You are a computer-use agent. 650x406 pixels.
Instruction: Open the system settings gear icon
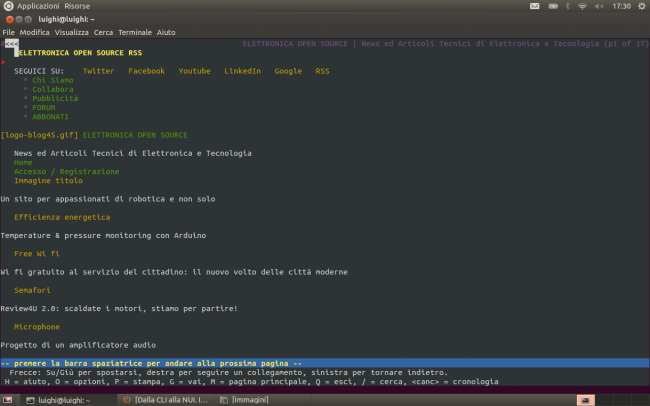pyautogui.click(x=641, y=6)
